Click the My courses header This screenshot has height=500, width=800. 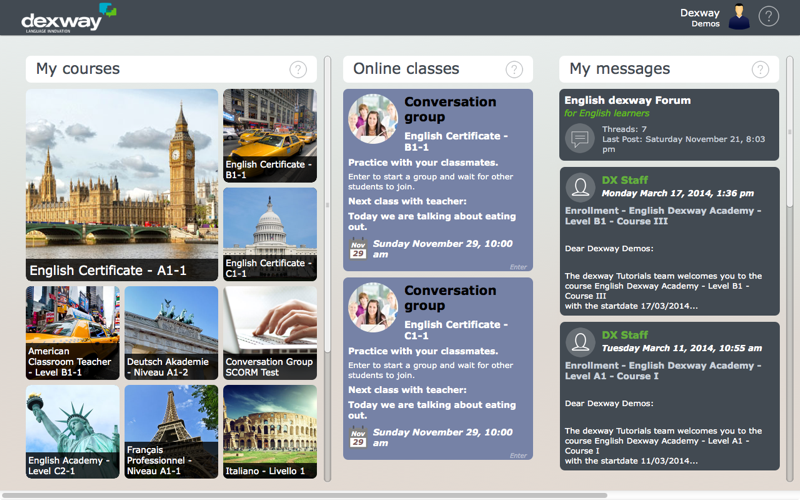tap(171, 69)
